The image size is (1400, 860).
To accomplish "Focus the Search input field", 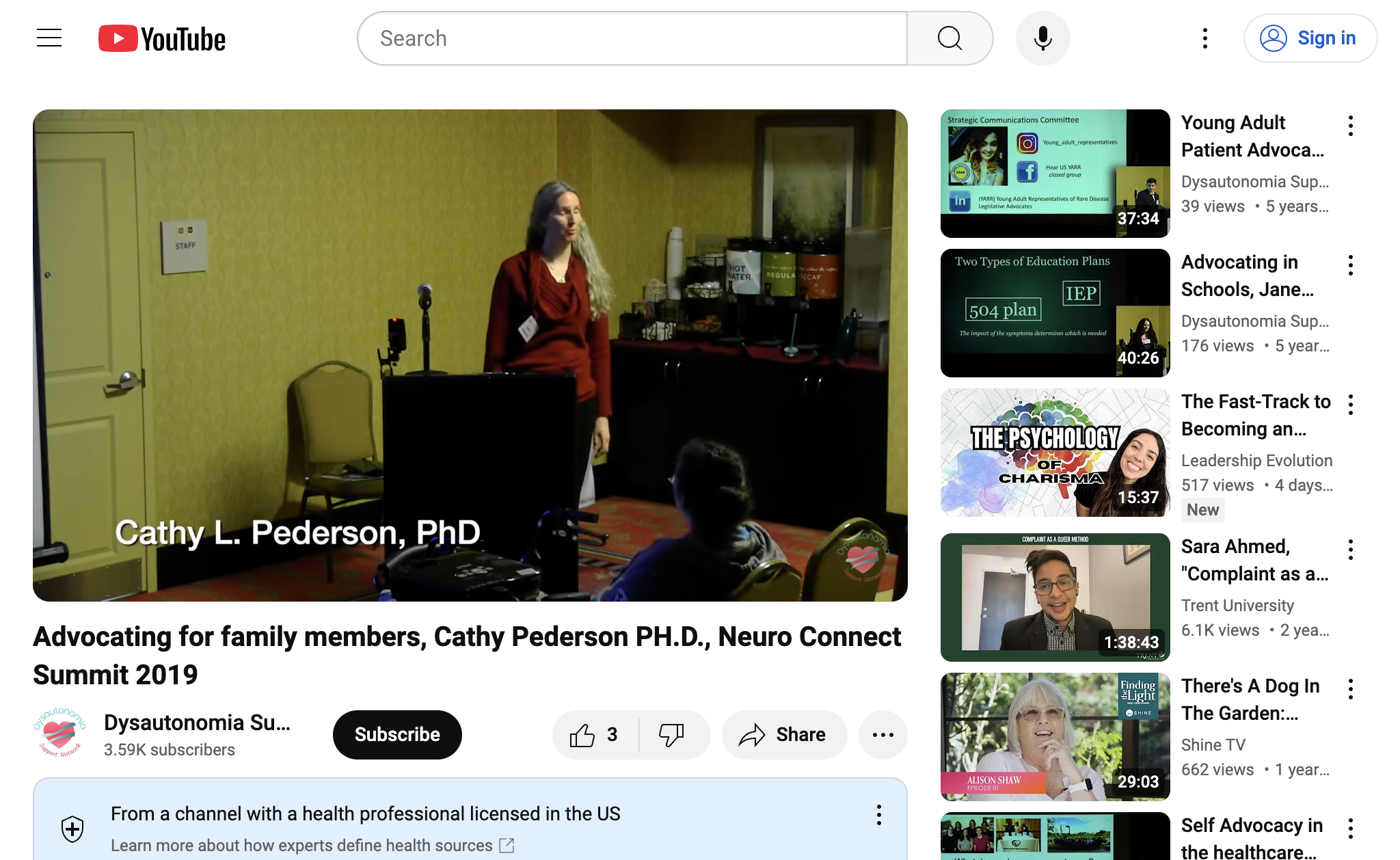I will pyautogui.click(x=632, y=38).
